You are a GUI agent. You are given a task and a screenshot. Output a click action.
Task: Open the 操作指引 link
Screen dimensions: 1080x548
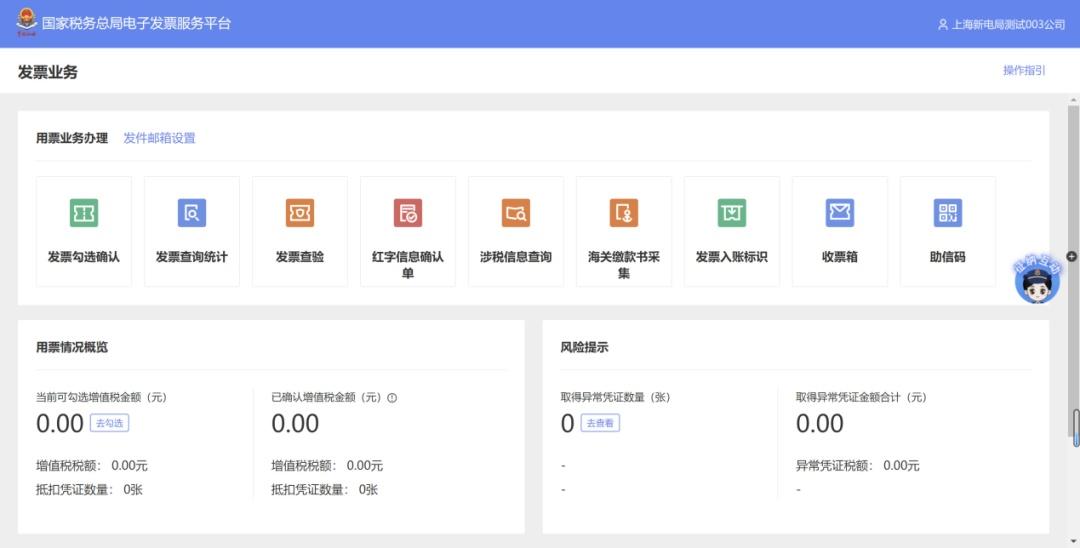pos(1024,70)
